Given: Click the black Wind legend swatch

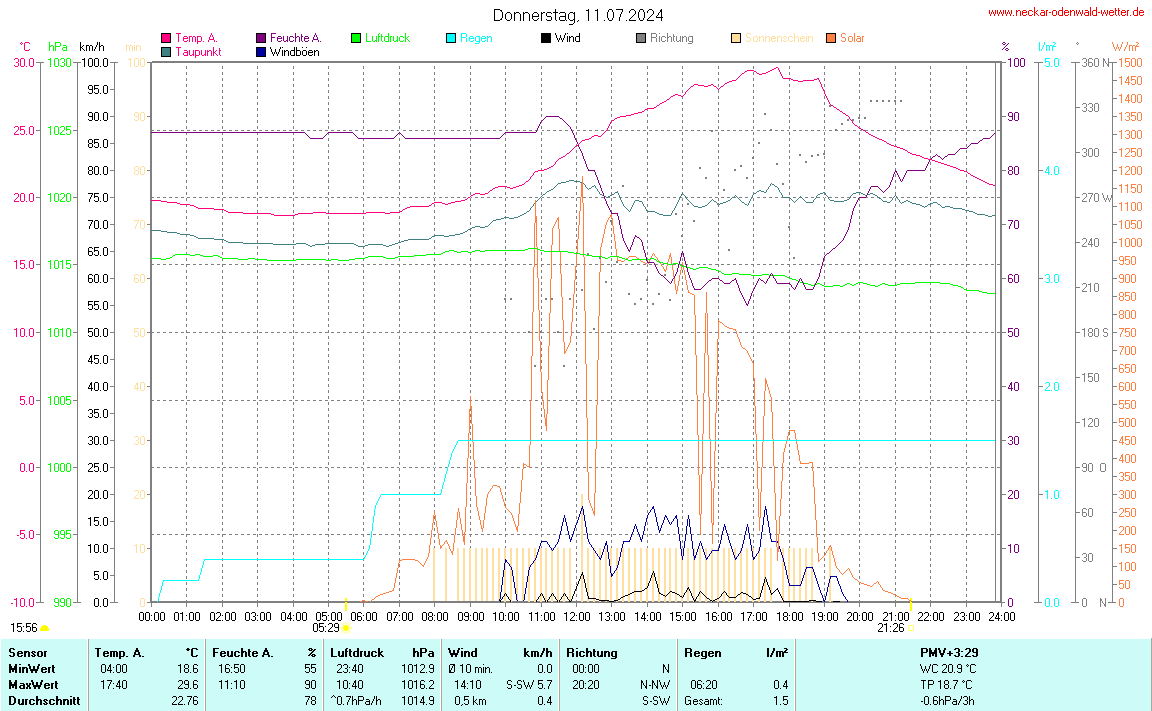Looking at the screenshot, I should [x=545, y=38].
